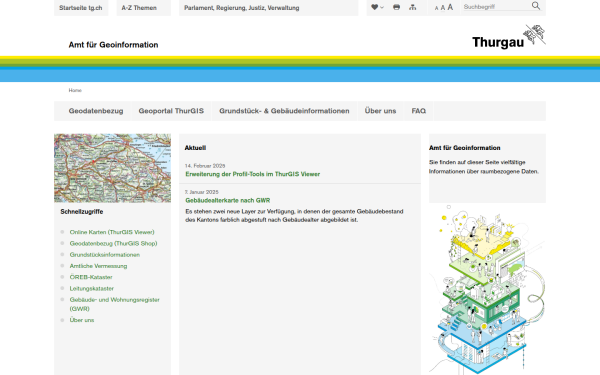Image resolution: width=600 pixels, height=375 pixels.
Task: Focus the Suchbegriff search field
Action: pyautogui.click(x=496, y=7)
